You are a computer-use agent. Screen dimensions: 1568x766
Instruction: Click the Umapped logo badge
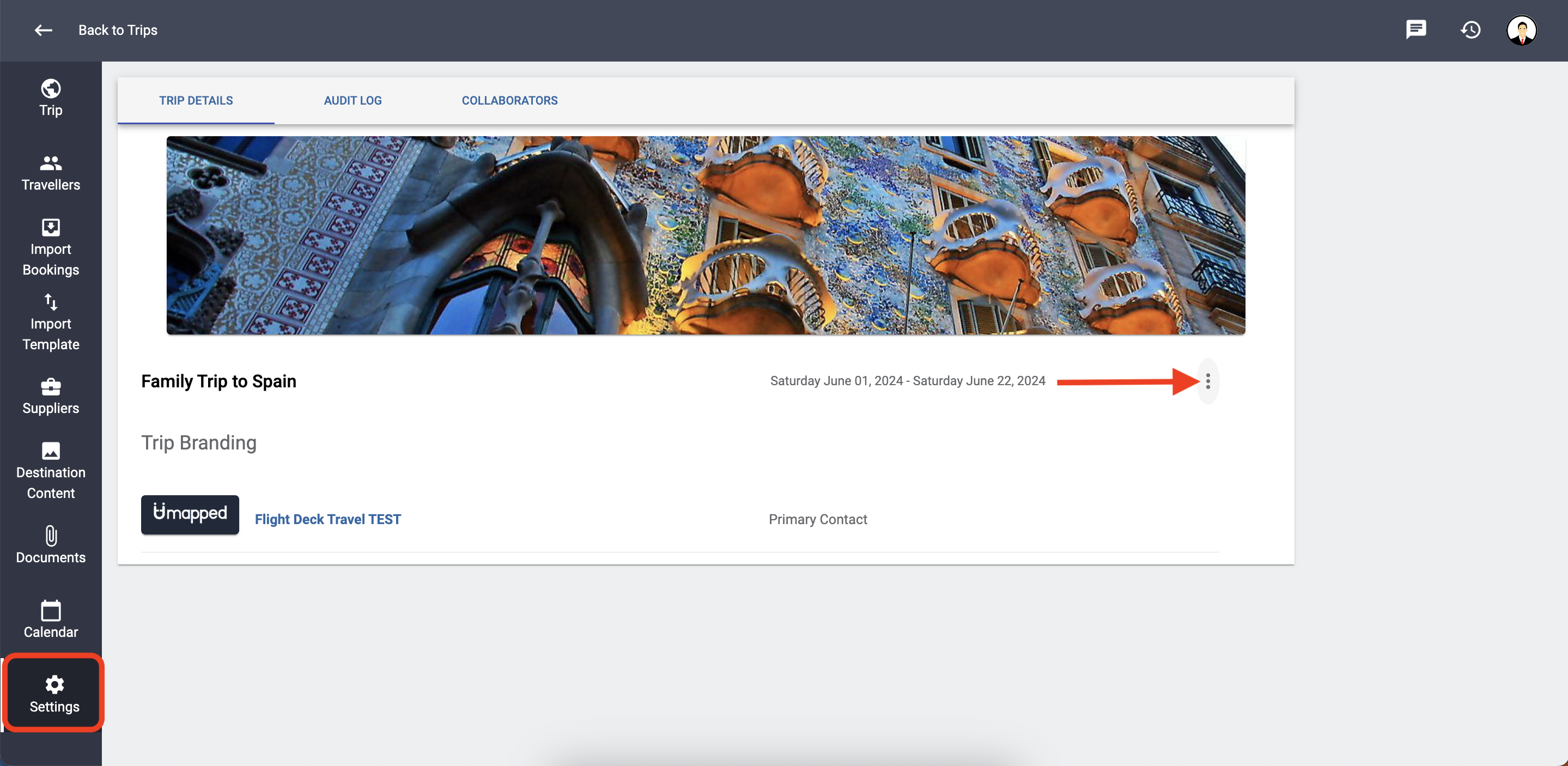(x=190, y=514)
